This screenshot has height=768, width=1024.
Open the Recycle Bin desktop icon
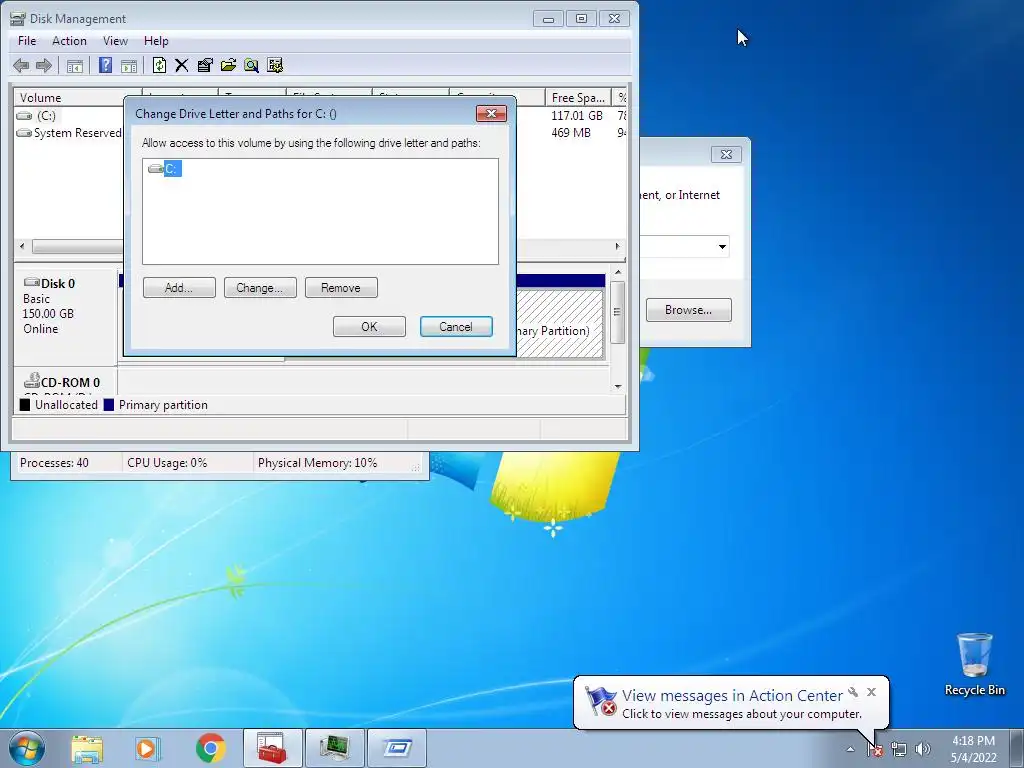(x=974, y=664)
